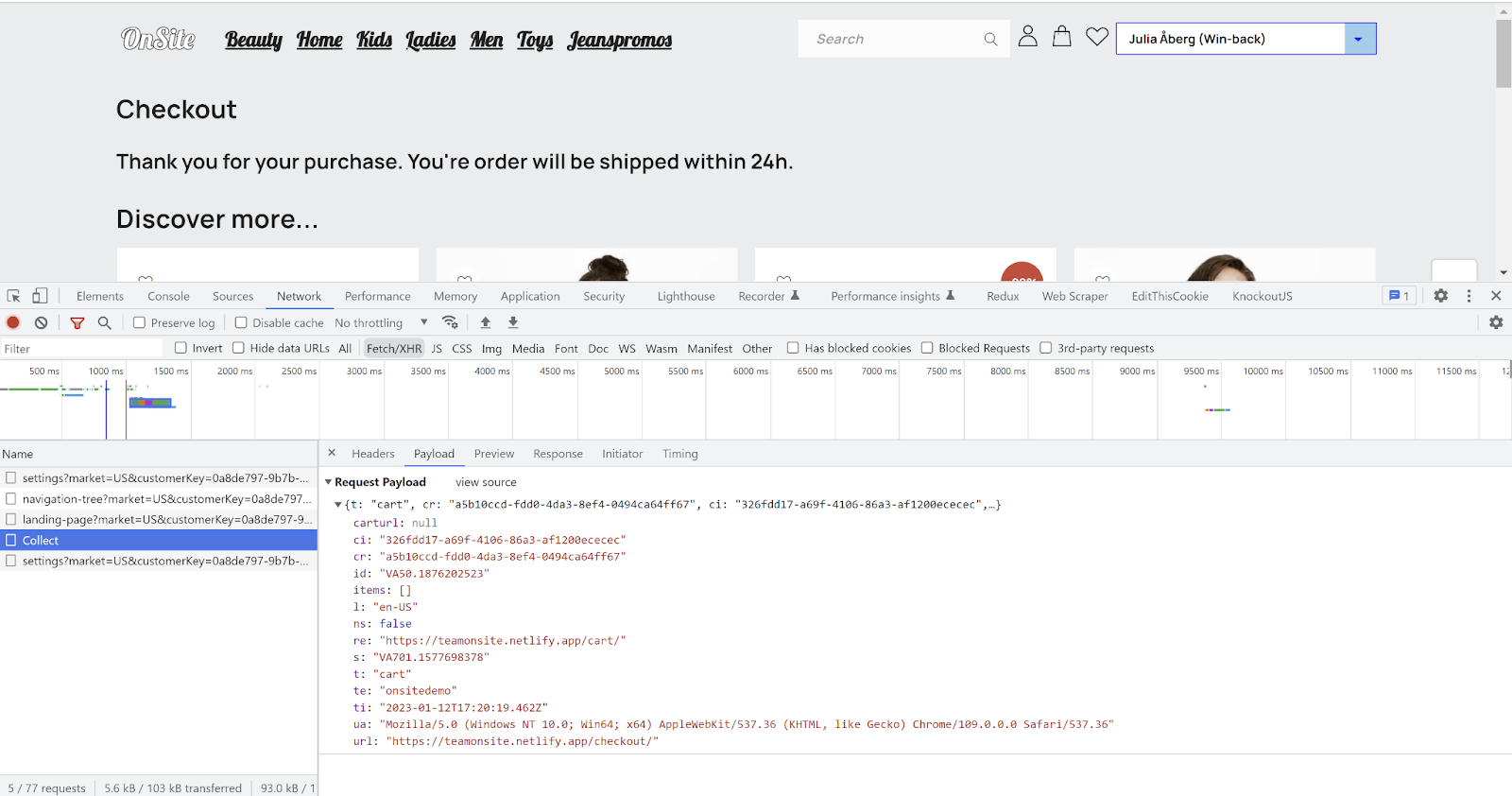The width and height of the screenshot is (1512, 796).
Task: Click the wishlist heart icon in header
Action: (x=1096, y=37)
